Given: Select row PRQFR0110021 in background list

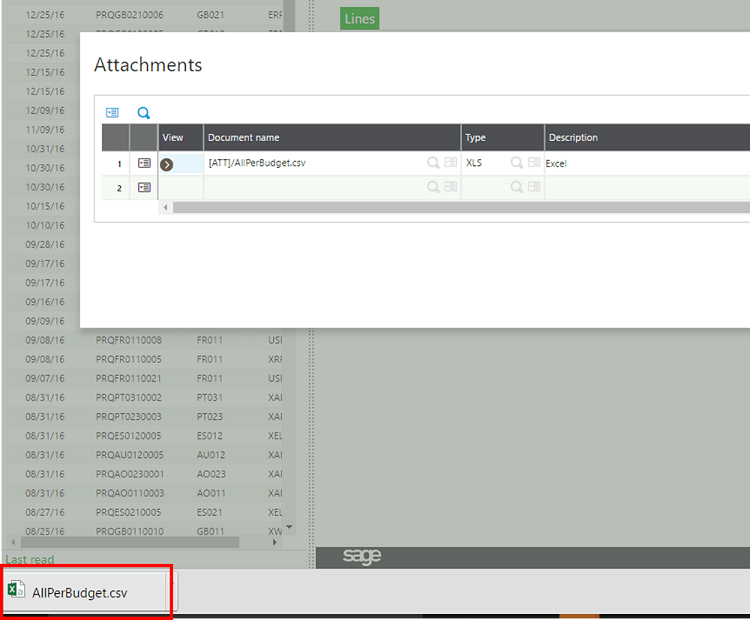Looking at the screenshot, I should coord(142,378).
